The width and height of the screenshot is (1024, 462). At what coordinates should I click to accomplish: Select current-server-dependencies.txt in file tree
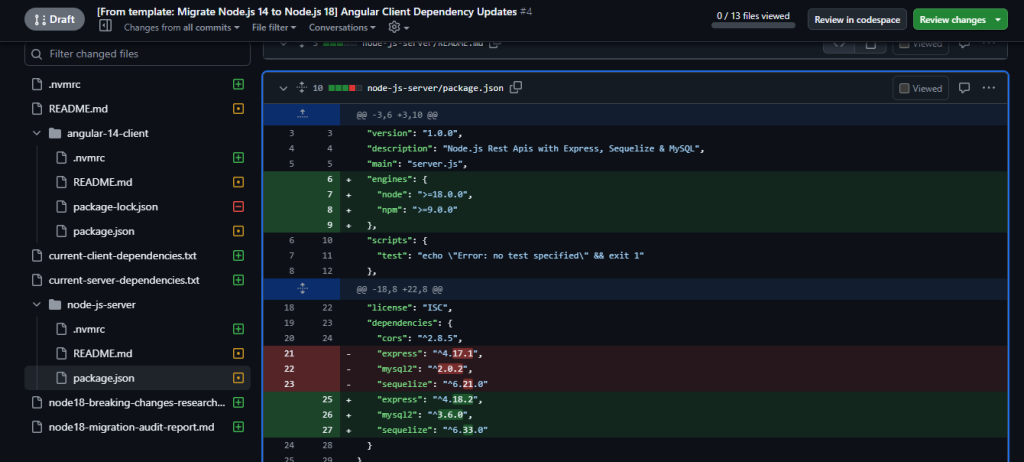[124, 280]
